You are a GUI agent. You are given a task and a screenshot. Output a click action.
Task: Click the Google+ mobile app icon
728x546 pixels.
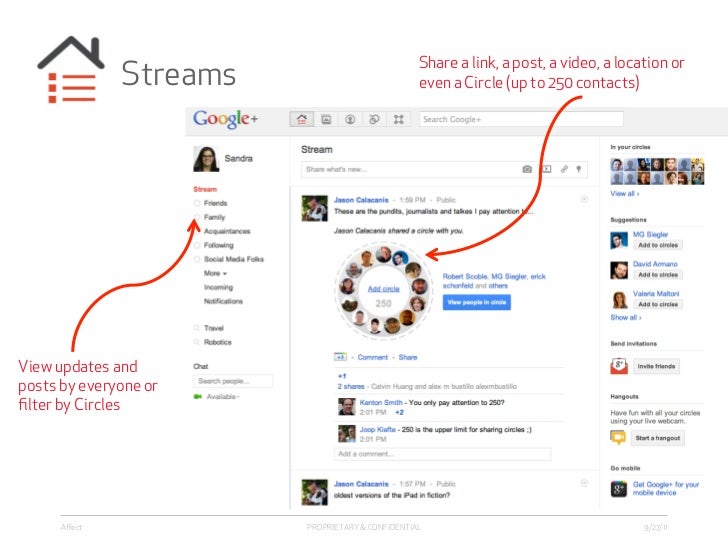(619, 489)
